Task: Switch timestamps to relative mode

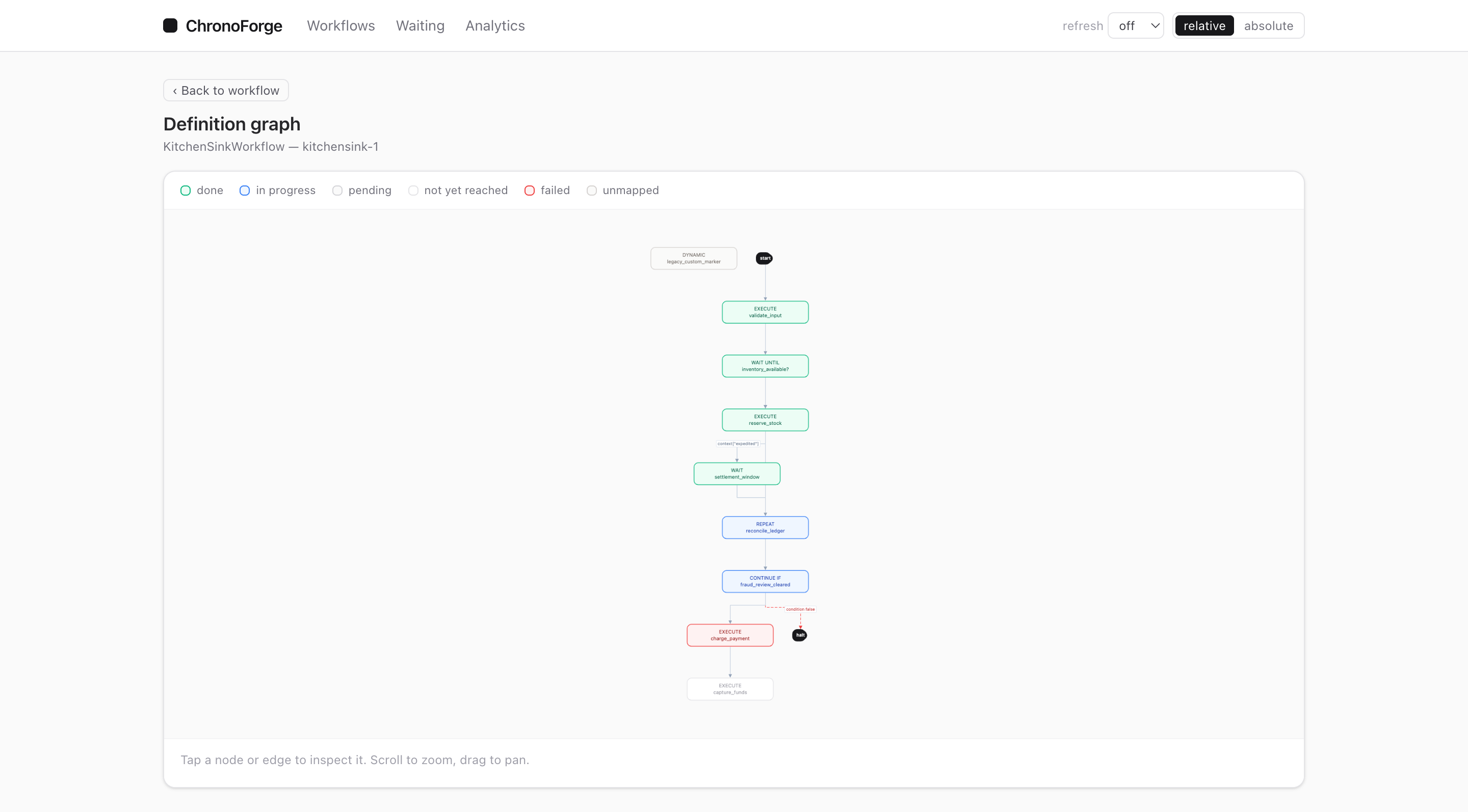Action: (1204, 25)
